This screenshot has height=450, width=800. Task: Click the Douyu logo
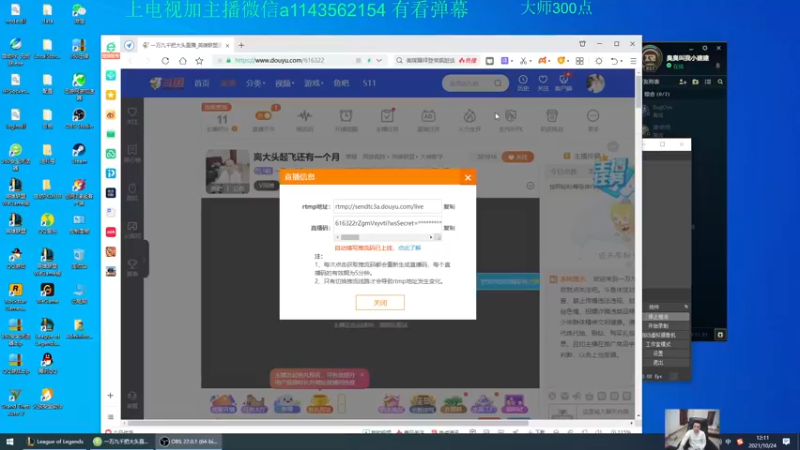[x=166, y=83]
